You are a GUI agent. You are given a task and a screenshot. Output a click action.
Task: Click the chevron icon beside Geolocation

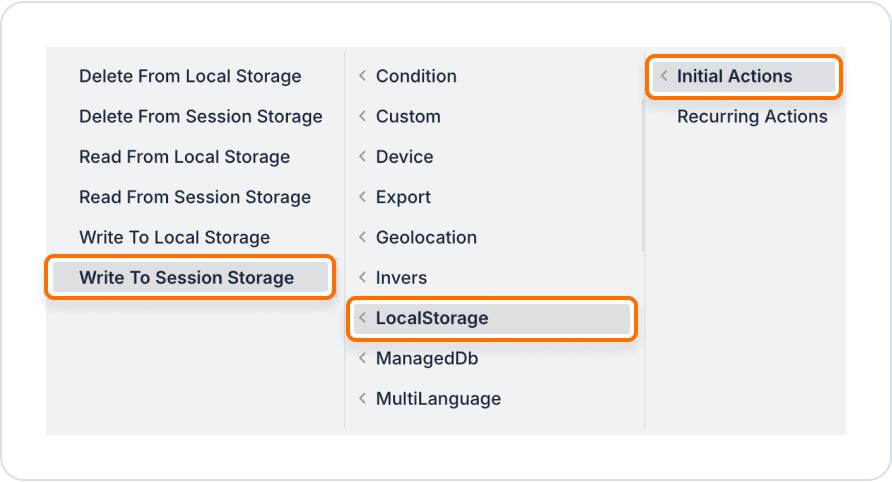pos(362,237)
